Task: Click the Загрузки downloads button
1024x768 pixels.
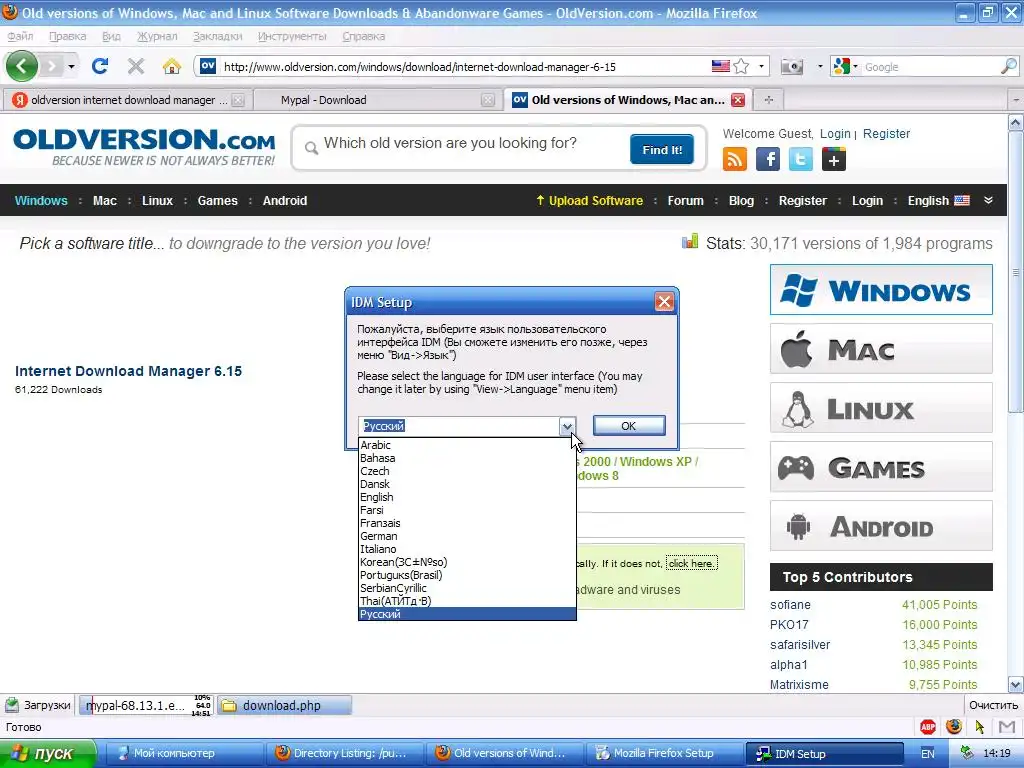Action: click(x=38, y=705)
